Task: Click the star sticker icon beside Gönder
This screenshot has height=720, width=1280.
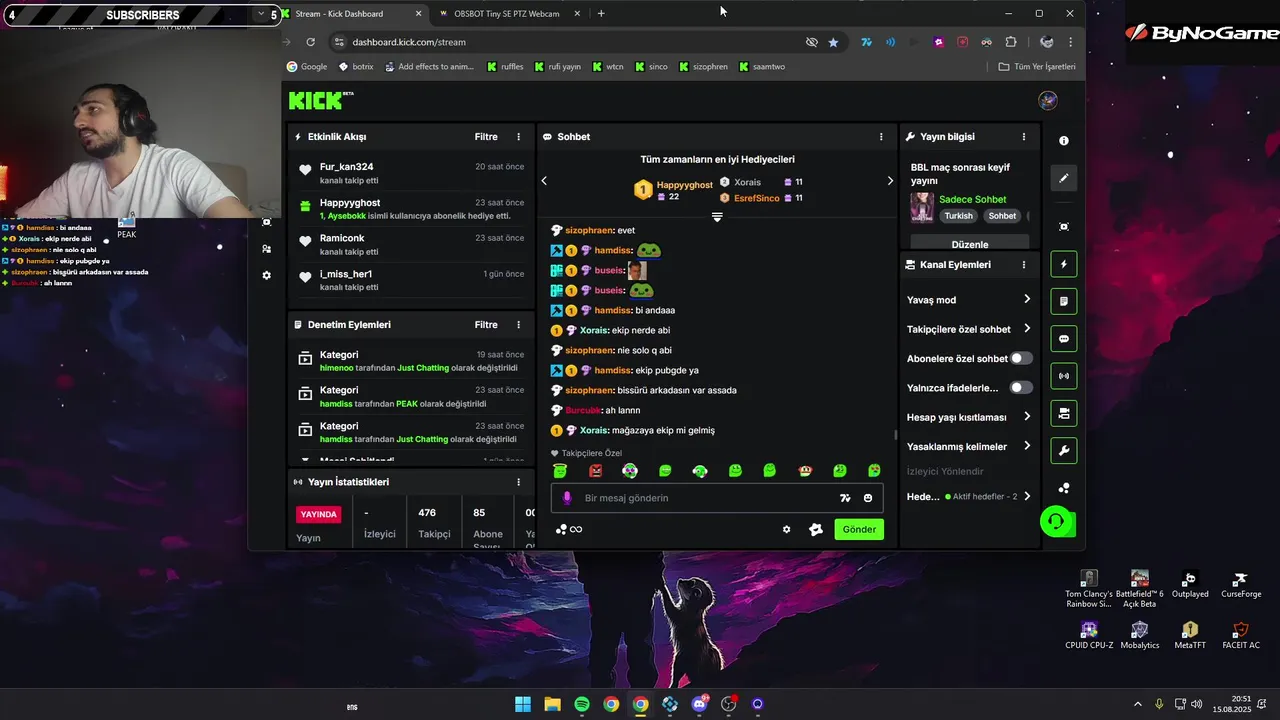Action: pos(816,529)
